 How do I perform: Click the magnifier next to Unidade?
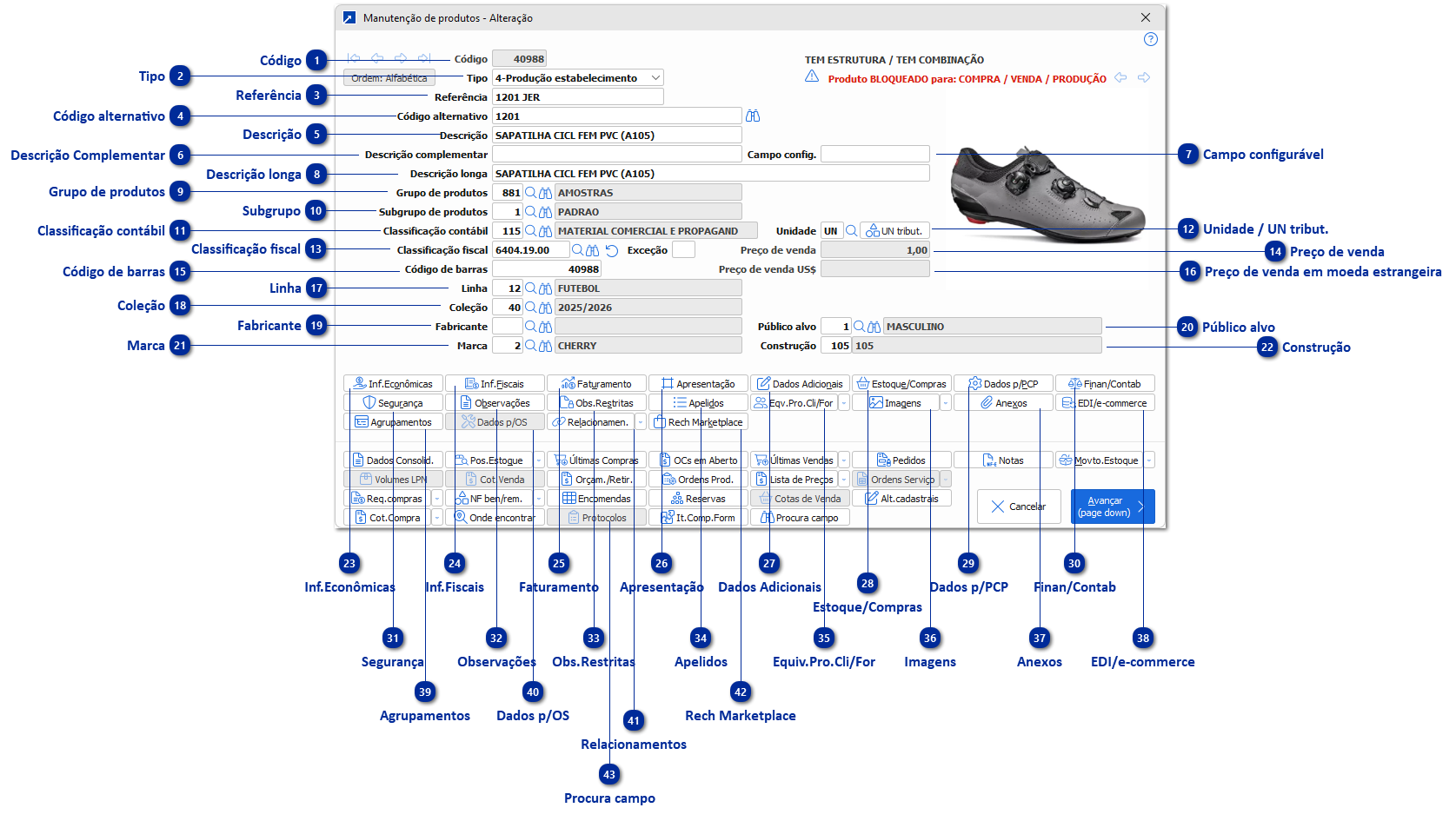[852, 231]
